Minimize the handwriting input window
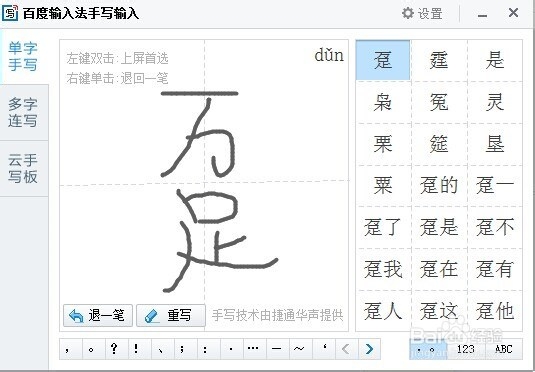Screen dimensions: 535x372 [482, 14]
